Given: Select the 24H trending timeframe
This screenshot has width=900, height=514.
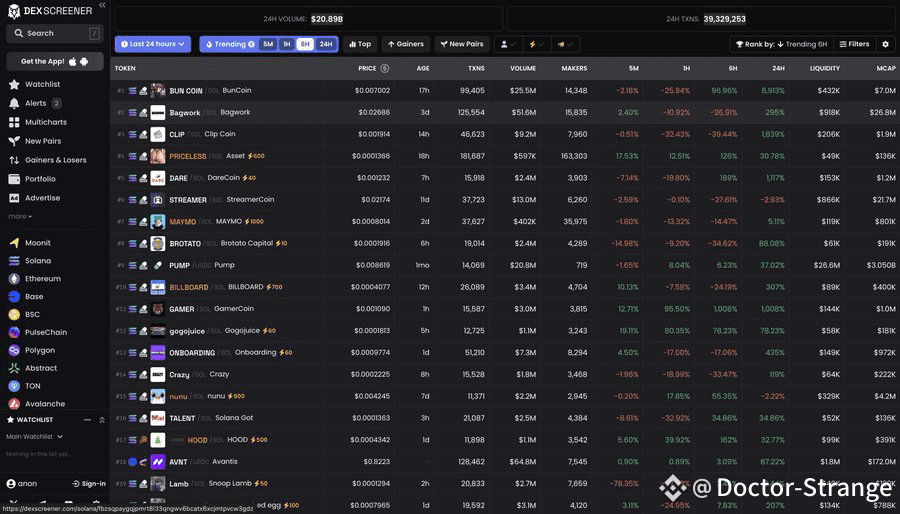Looking at the screenshot, I should point(325,44).
